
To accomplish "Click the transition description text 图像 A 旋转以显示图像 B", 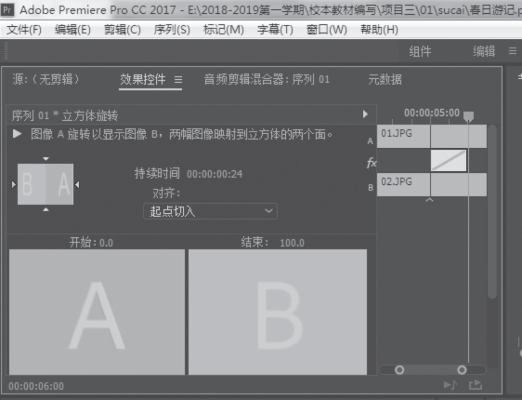I will (x=181, y=134).
